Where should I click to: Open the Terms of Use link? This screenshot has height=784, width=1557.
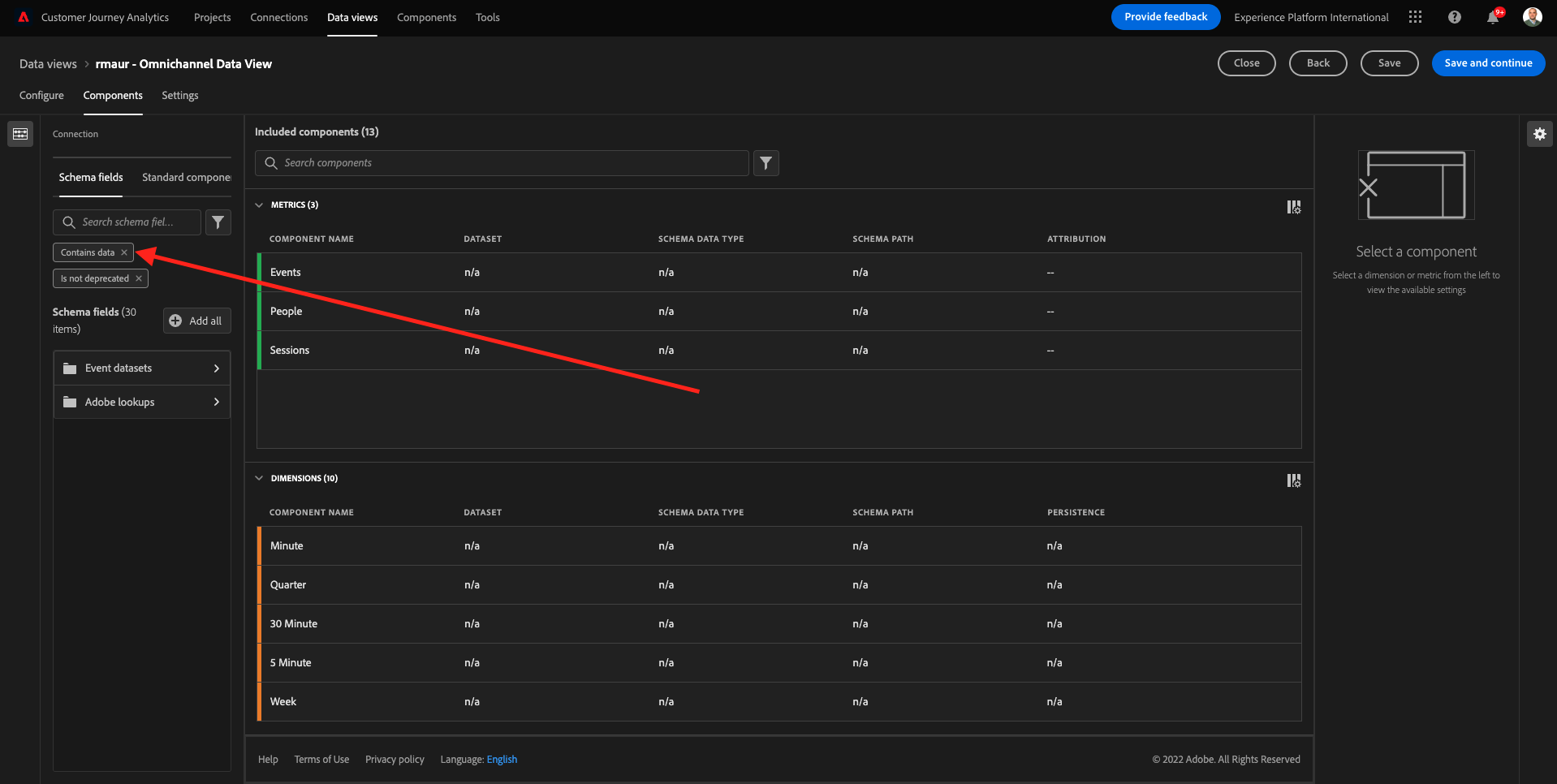pos(321,760)
